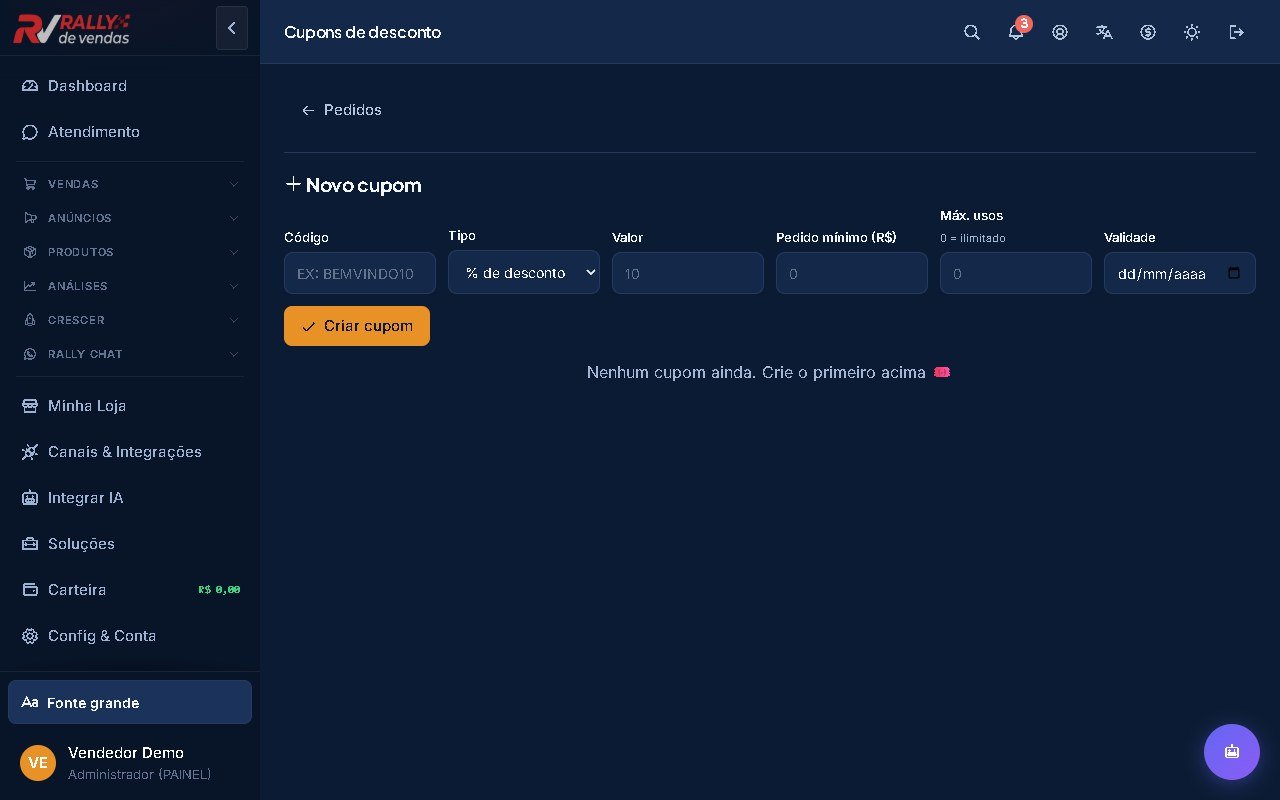Image resolution: width=1280 pixels, height=800 pixels.
Task: Expand the VENDAS section
Action: pyautogui.click(x=130, y=184)
